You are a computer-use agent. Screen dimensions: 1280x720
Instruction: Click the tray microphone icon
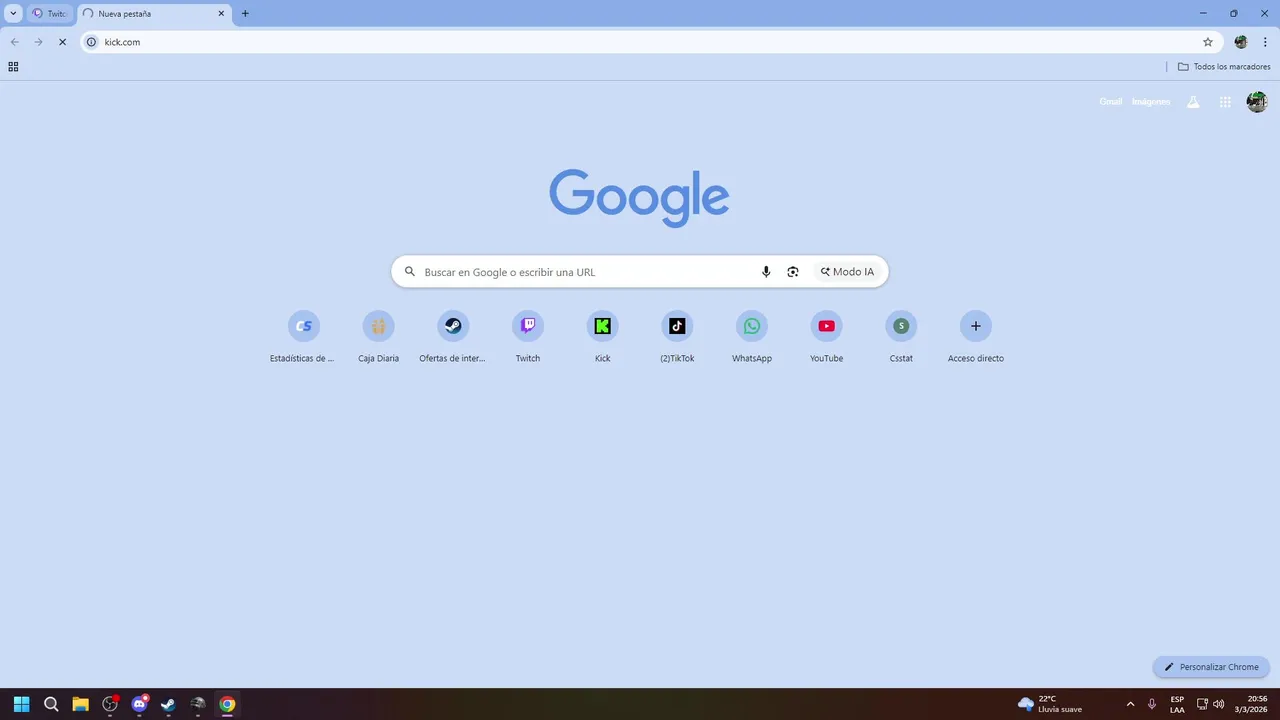pyautogui.click(x=1152, y=704)
